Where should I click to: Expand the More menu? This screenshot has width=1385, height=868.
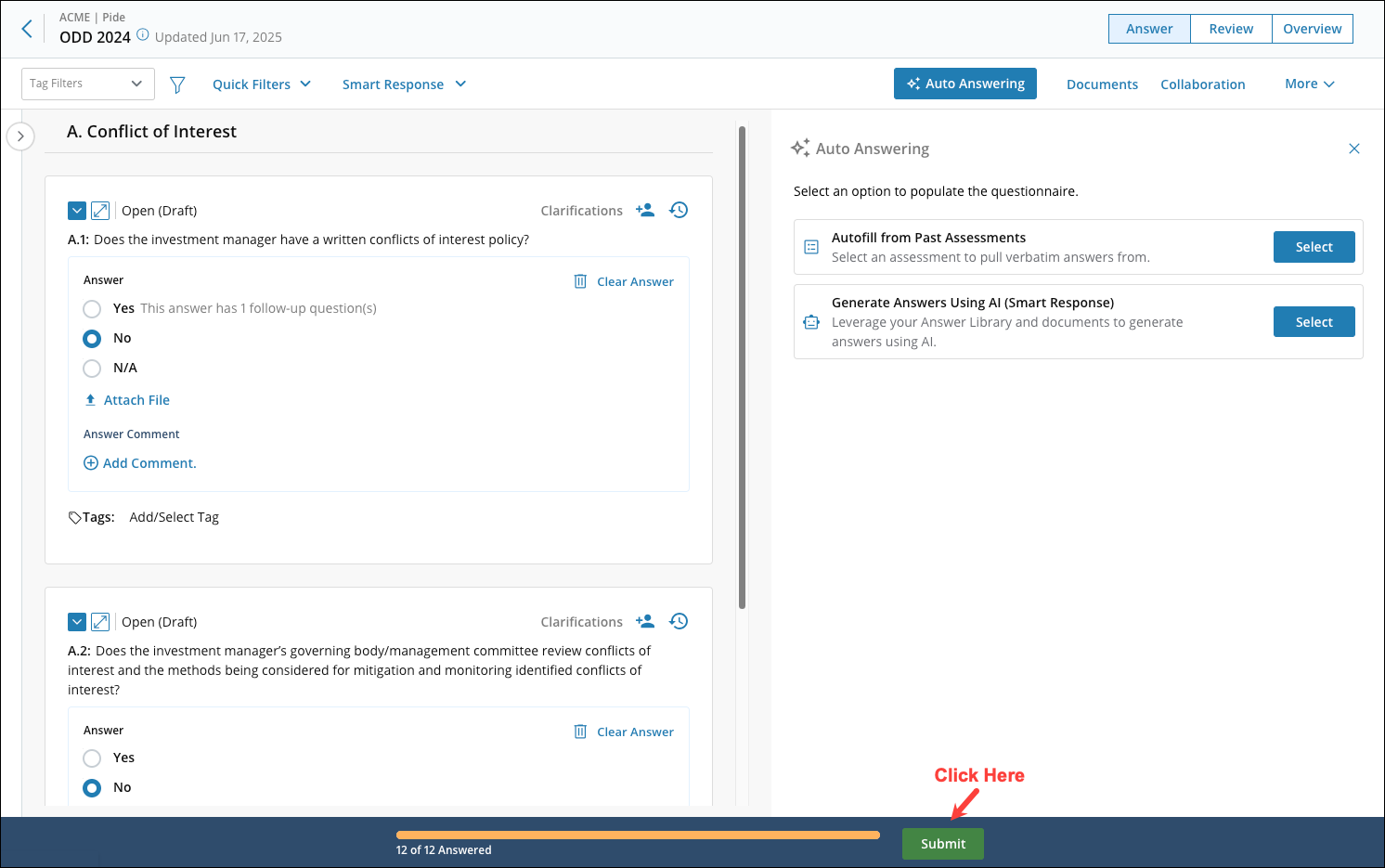1309,84
